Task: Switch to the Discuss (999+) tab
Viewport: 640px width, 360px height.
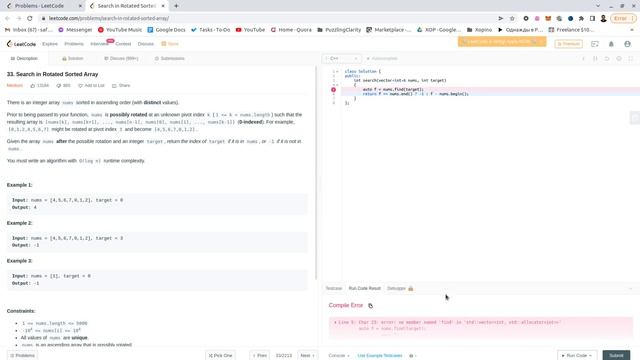Action: point(121,58)
